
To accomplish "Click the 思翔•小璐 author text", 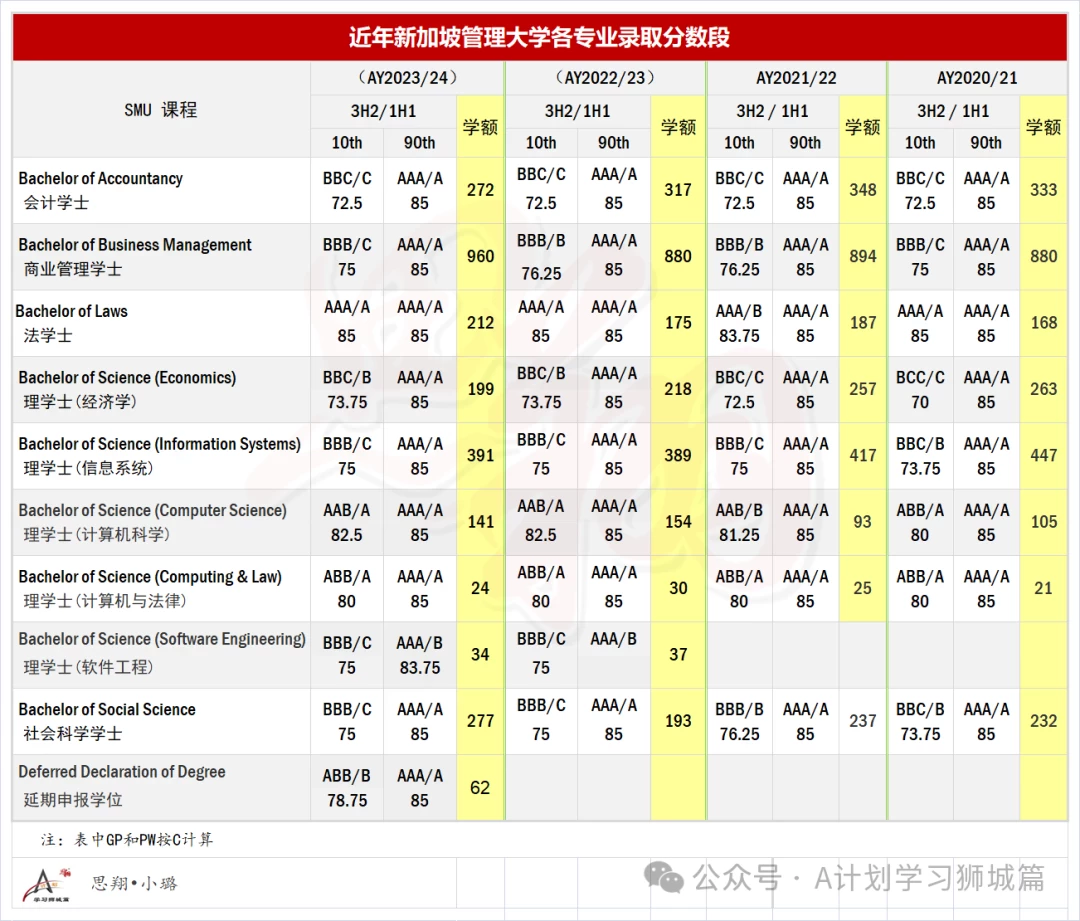I will click(x=134, y=883).
